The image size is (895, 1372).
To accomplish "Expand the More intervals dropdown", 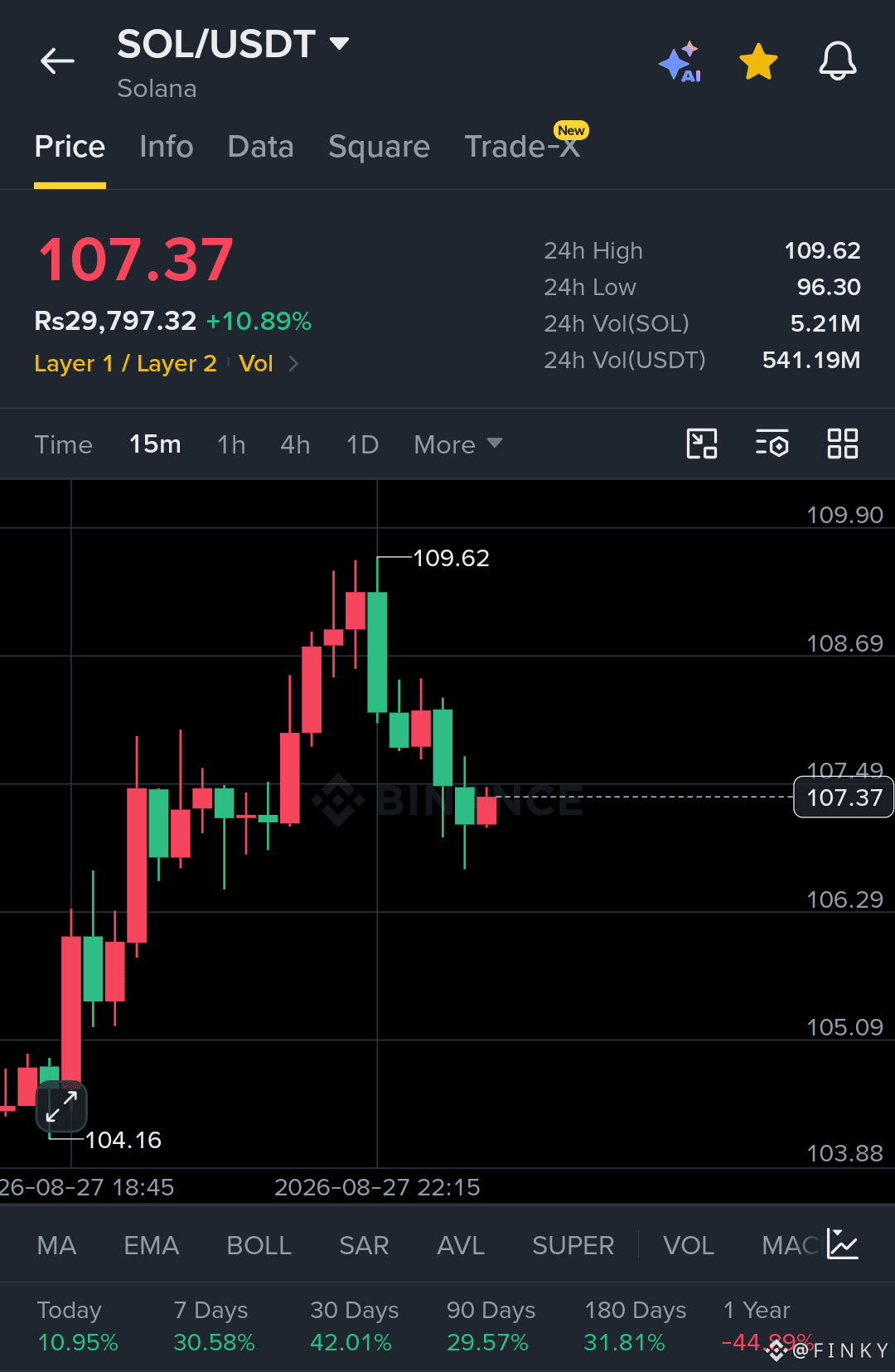I will (x=458, y=444).
